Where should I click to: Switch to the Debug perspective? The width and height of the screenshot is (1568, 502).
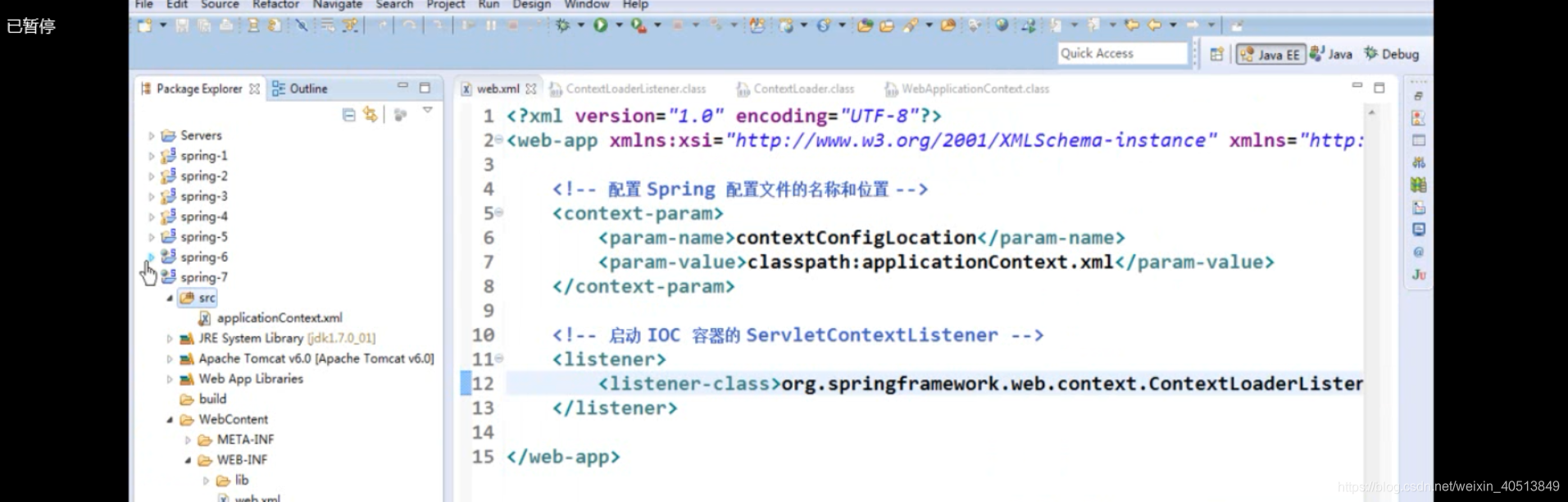1391,54
